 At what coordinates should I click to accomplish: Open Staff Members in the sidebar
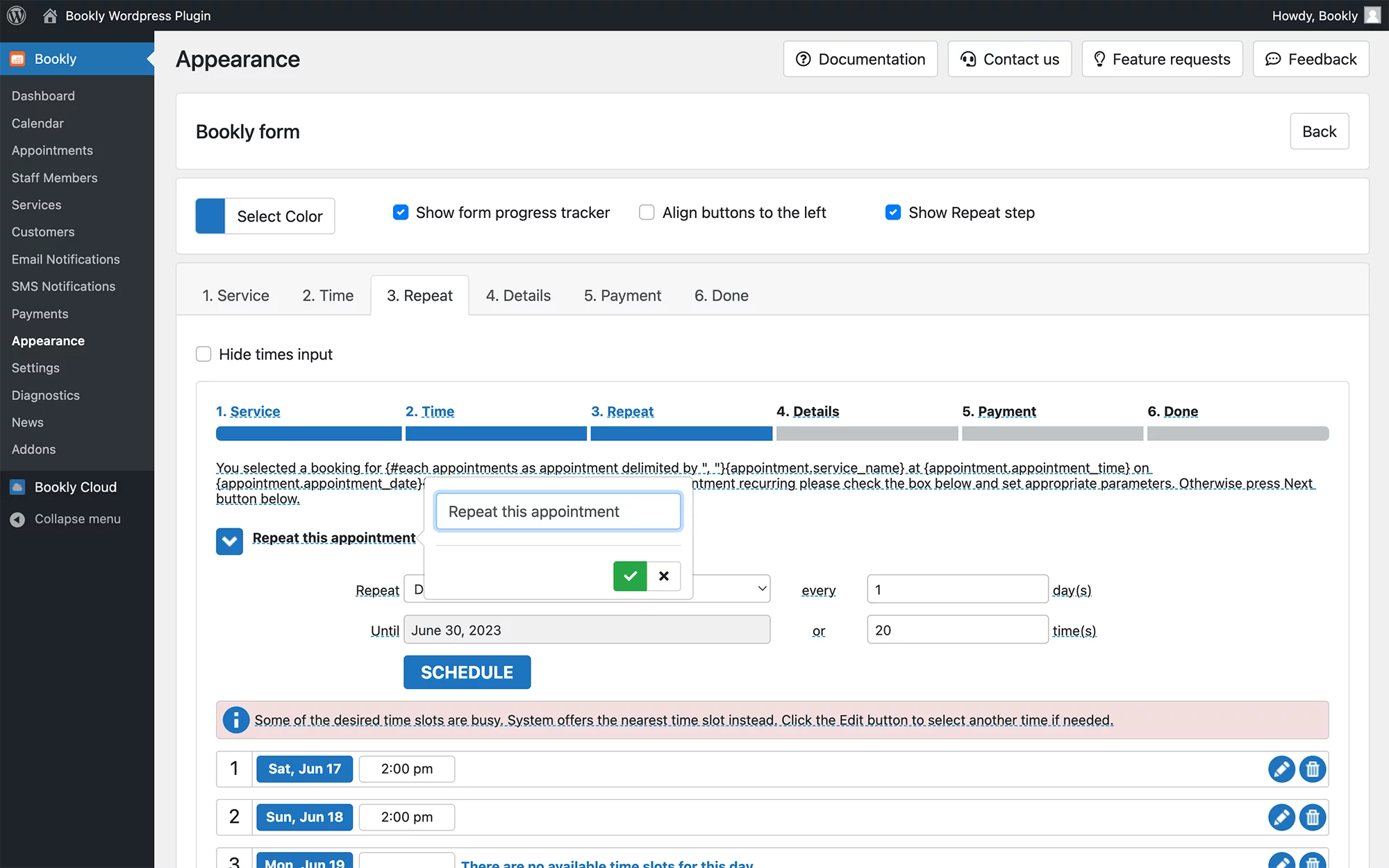pyautogui.click(x=54, y=178)
